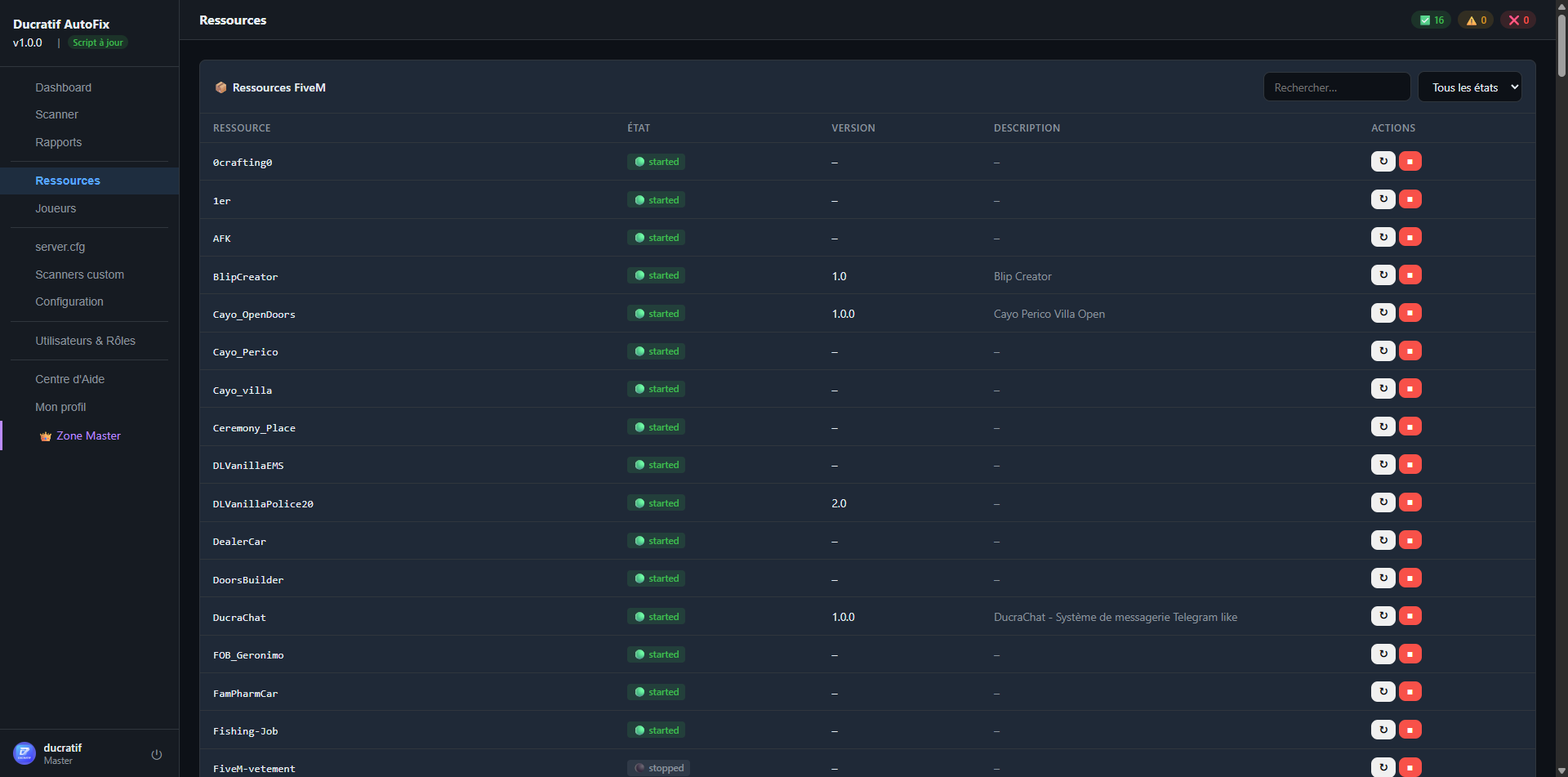The height and width of the screenshot is (777, 1568).
Task: Restart the Cayo_OpenDoors resource
Action: tap(1383, 313)
